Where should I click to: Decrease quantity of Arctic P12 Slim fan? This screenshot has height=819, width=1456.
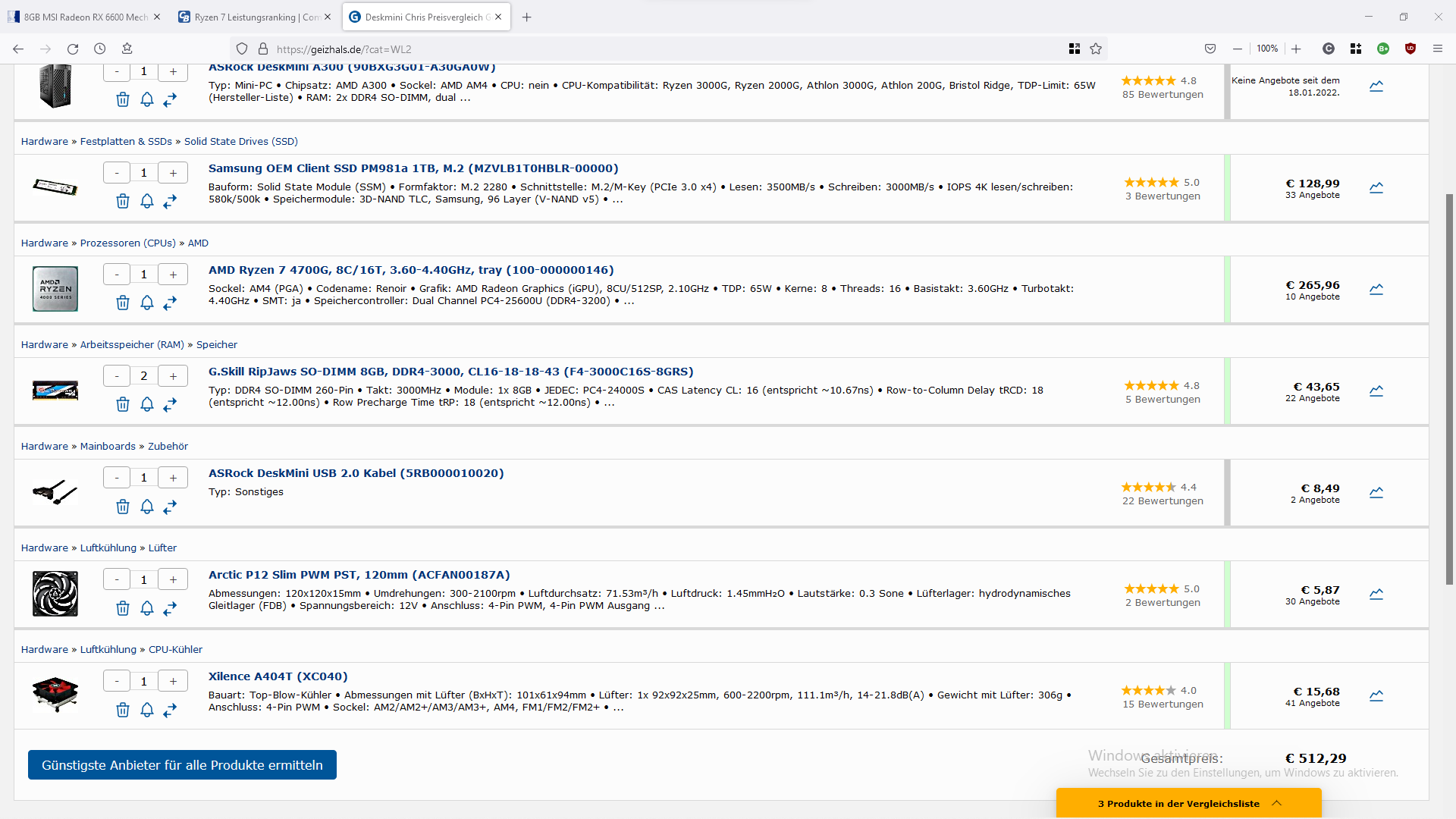point(117,579)
